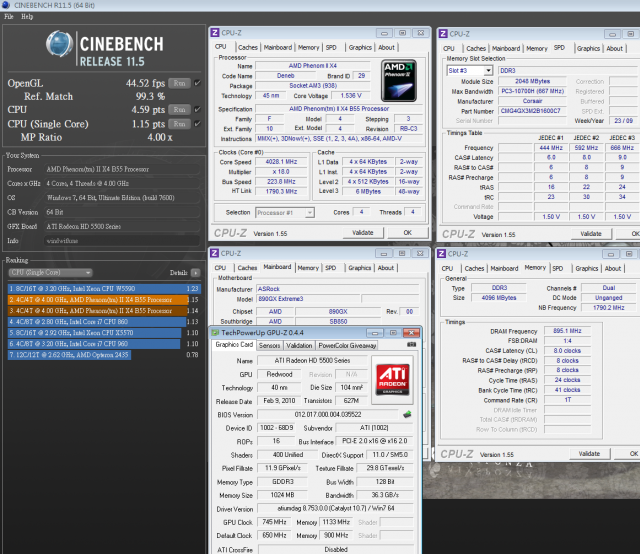This screenshot has height=554, width=640.
Task: Run the OpenGL benchmark
Action: tap(179, 83)
